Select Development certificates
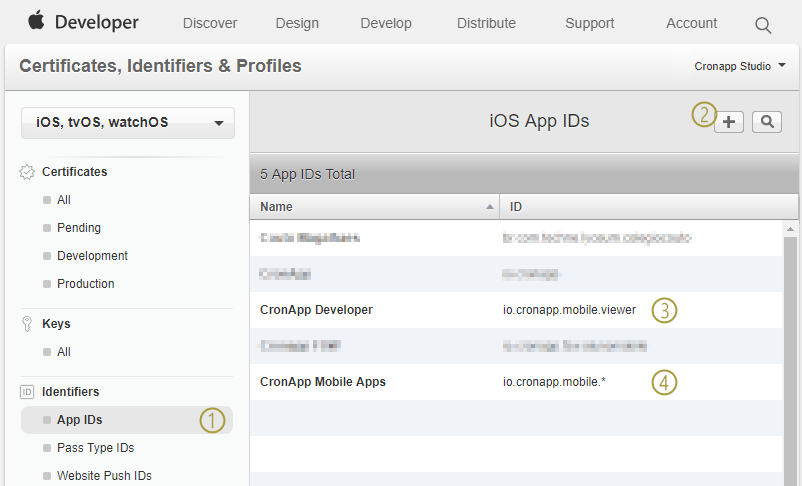Image resolution: width=802 pixels, height=486 pixels. pos(93,256)
